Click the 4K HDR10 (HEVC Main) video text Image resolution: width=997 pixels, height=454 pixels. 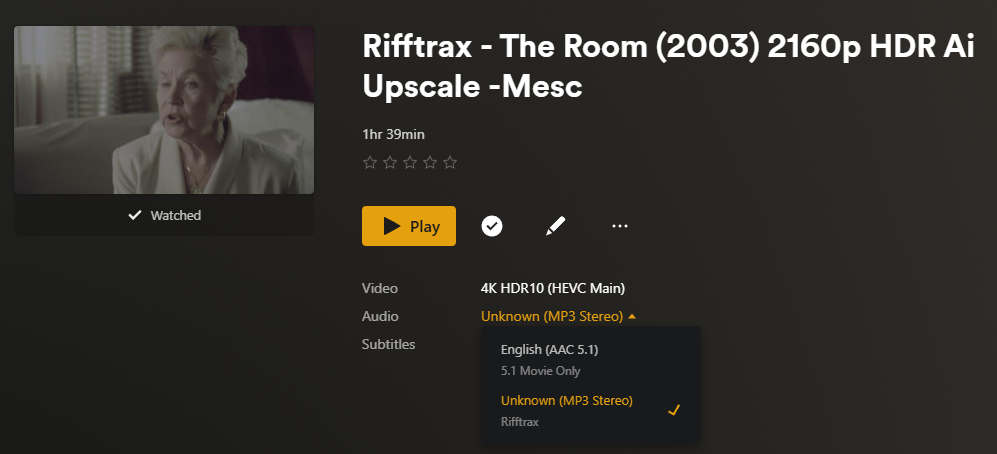[x=553, y=288]
